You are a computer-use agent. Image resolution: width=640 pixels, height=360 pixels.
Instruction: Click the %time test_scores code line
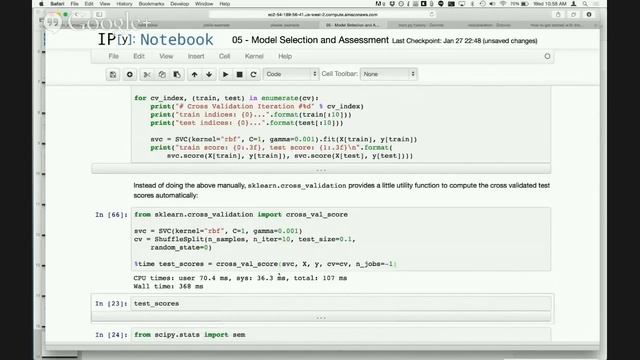point(265,264)
